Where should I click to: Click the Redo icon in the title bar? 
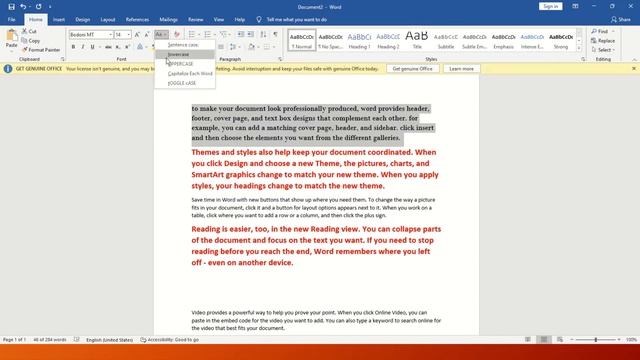coord(38,7)
